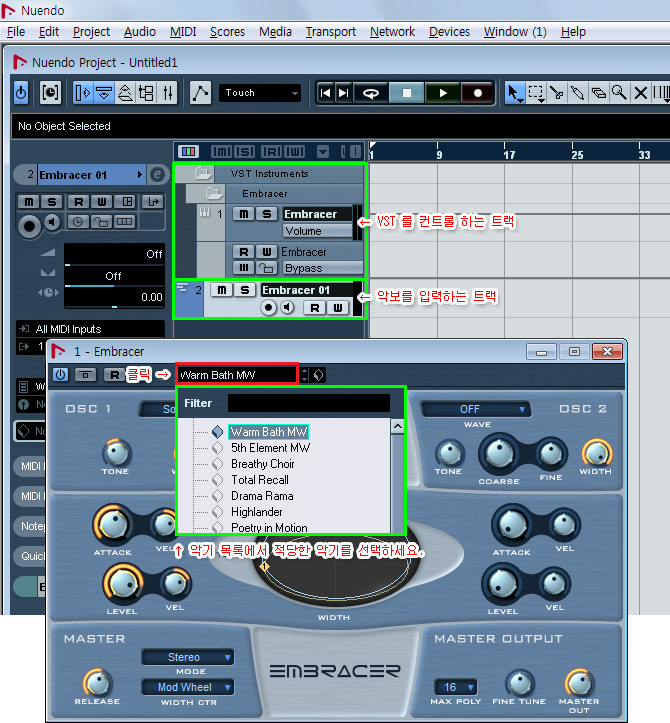This screenshot has width=670, height=723.
Task: Click the Embracer folder icon in track list
Action: (x=213, y=193)
